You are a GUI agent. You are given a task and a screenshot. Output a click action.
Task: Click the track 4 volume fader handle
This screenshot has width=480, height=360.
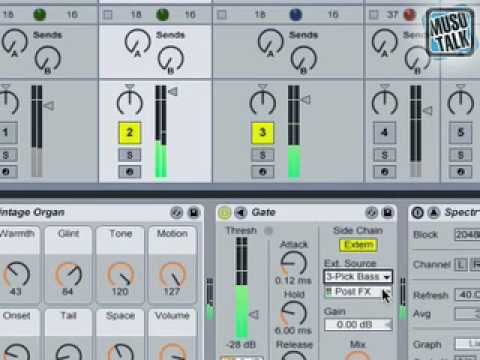click(427, 110)
